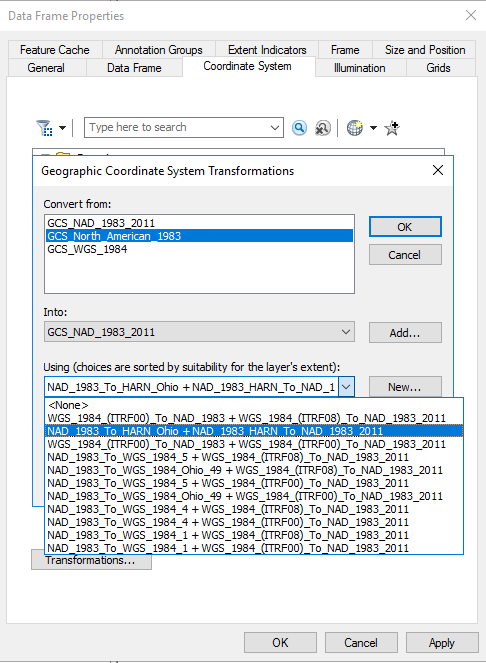The image size is (486, 663).
Task: Switch to the Grids tab
Action: 438,68
